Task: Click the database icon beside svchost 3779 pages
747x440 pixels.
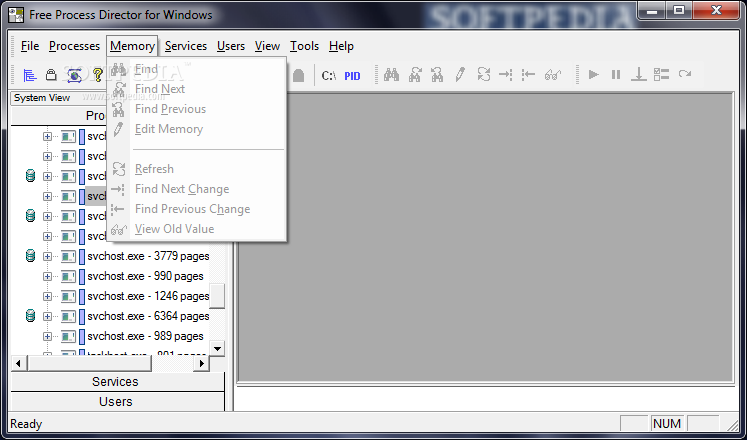Action: (30, 256)
